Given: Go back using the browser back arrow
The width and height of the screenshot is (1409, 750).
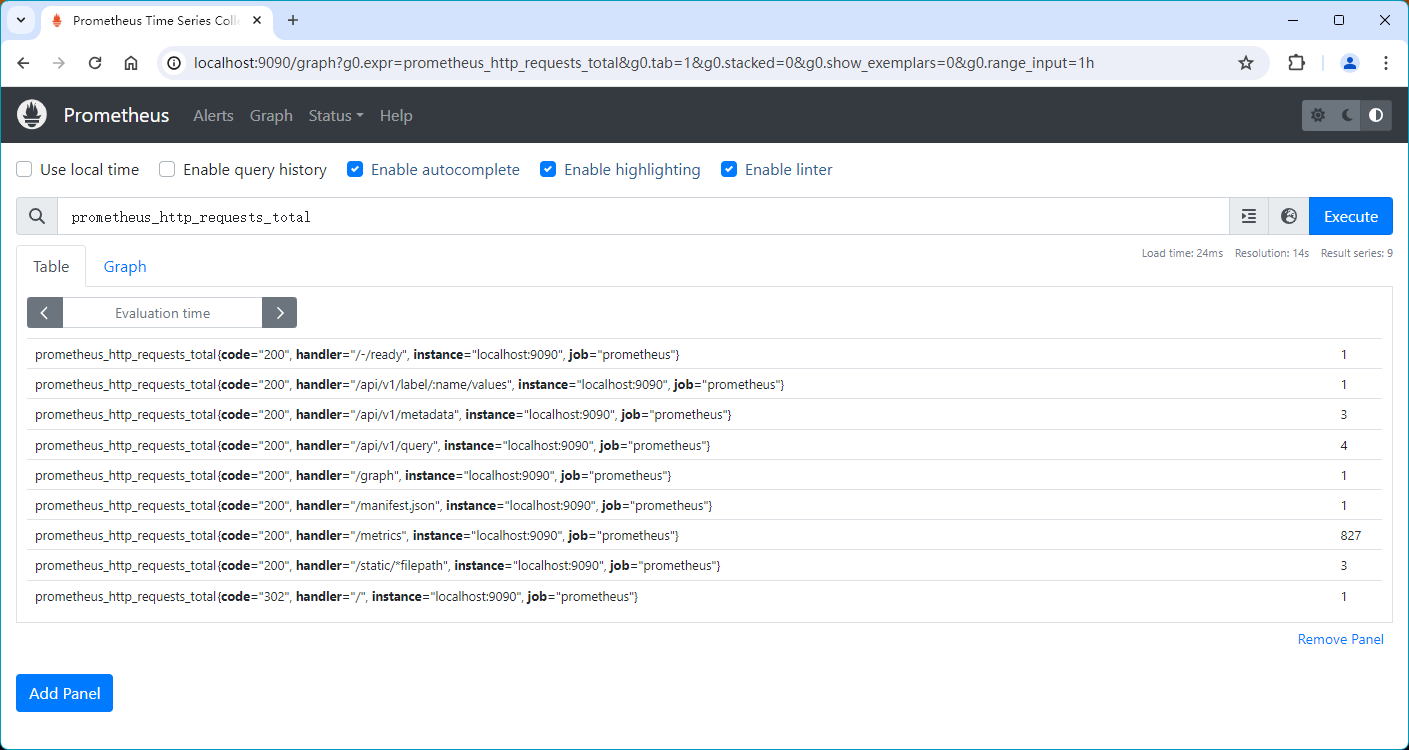Looking at the screenshot, I should click(24, 63).
